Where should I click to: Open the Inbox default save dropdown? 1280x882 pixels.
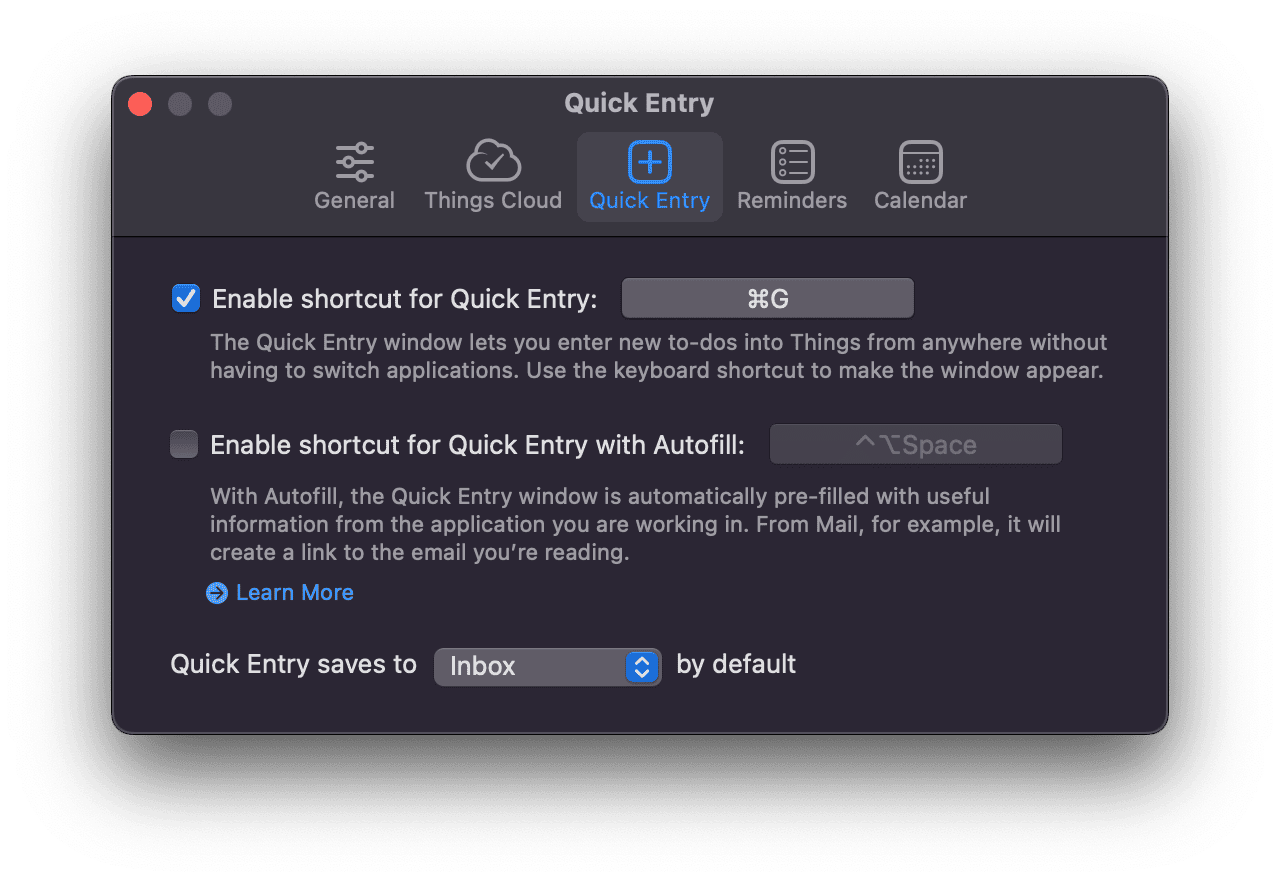tap(547, 666)
